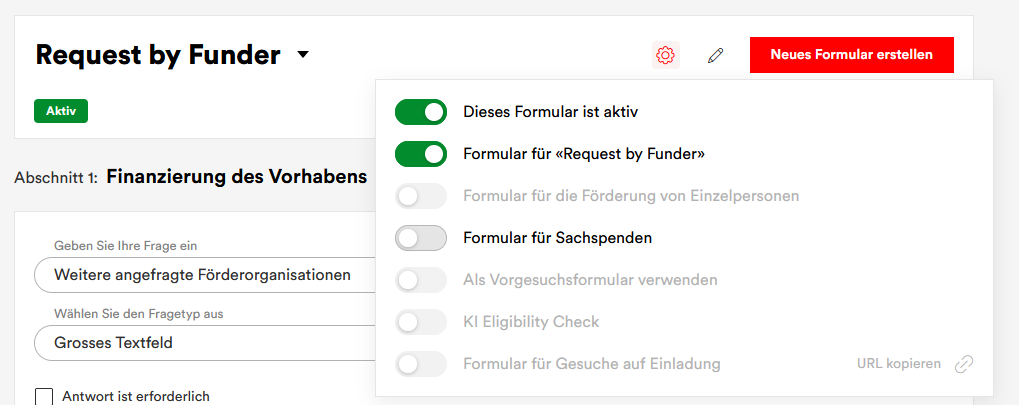Click 'Neues Formular erstellen' button
Image resolution: width=1019 pixels, height=405 pixels.
click(x=851, y=55)
